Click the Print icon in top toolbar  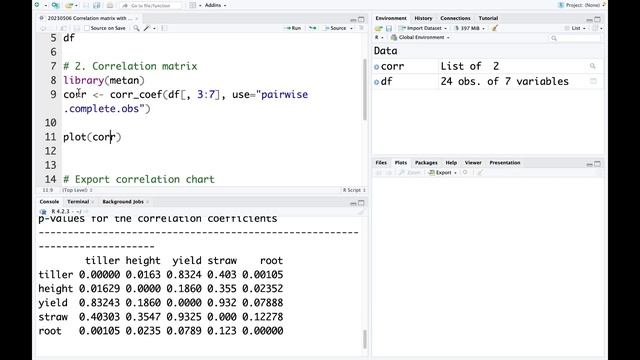coord(110,5)
